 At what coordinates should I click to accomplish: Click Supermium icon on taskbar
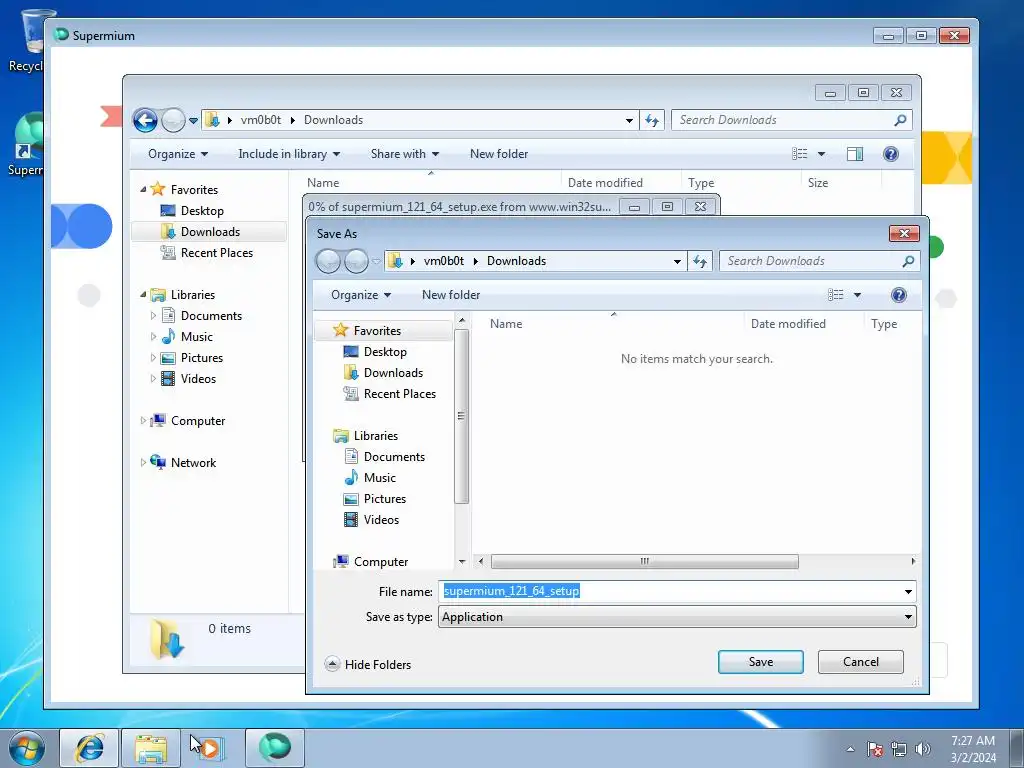click(x=274, y=748)
